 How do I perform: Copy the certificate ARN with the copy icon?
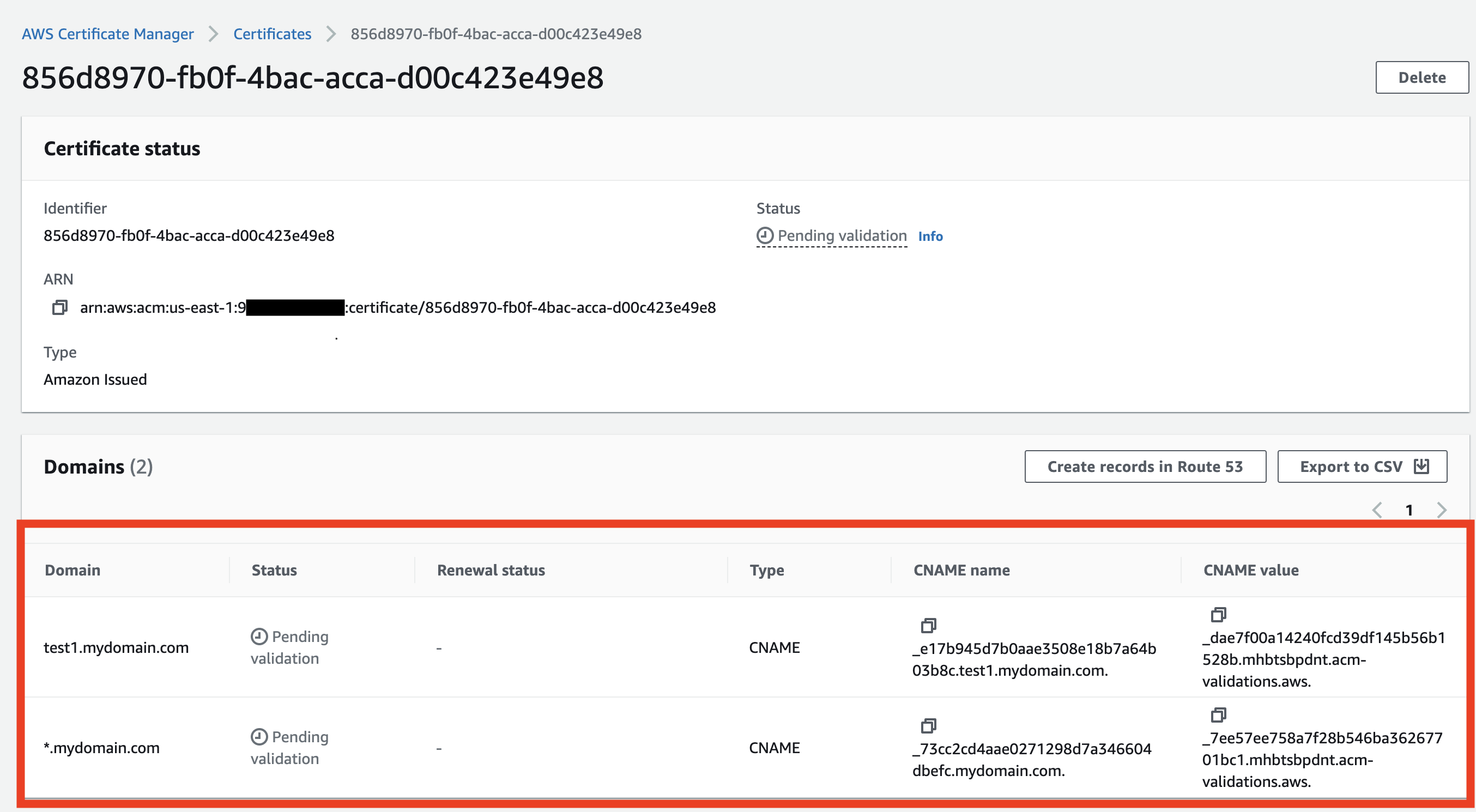[x=59, y=308]
